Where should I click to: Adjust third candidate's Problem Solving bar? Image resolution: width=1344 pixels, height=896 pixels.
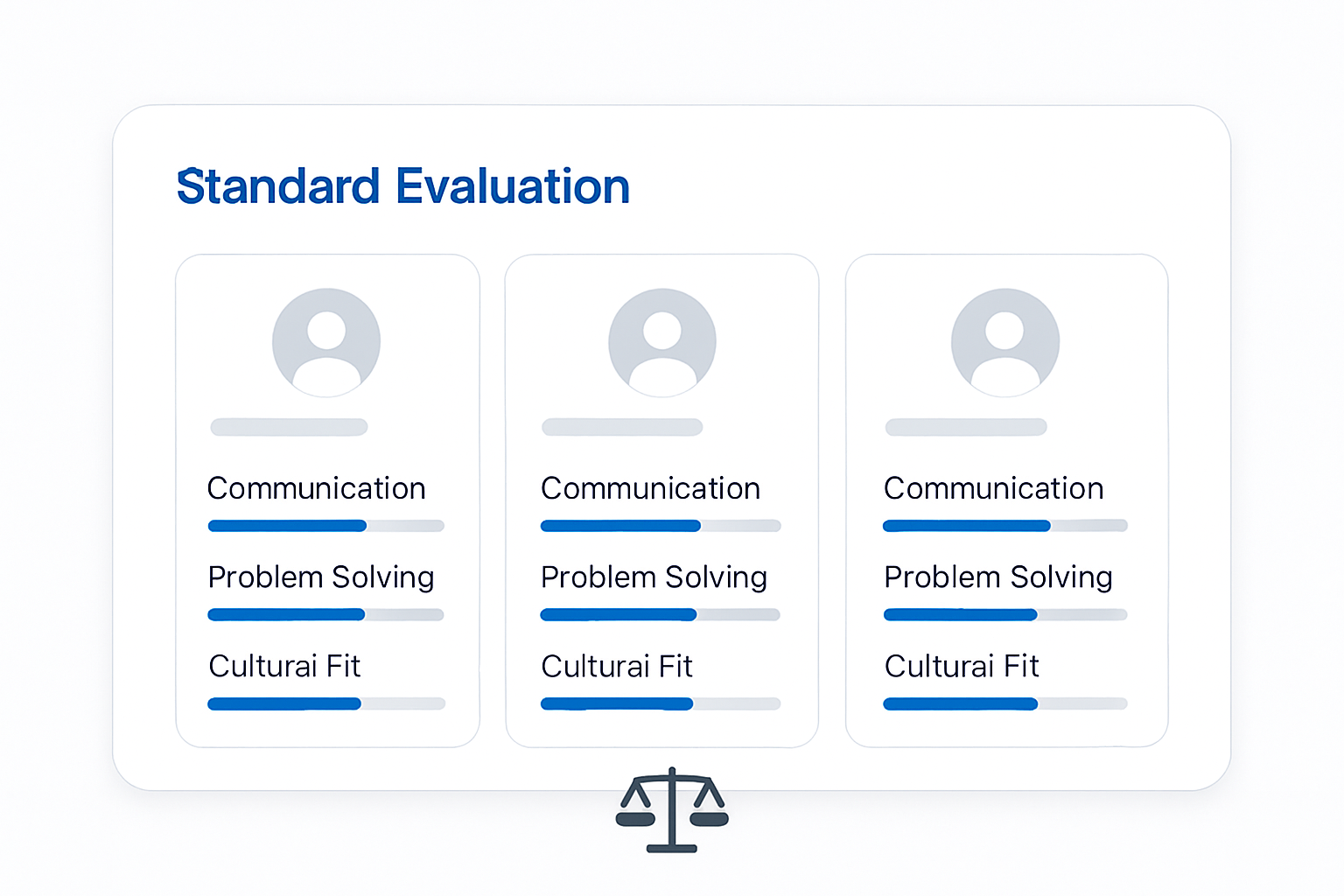(x=1005, y=615)
